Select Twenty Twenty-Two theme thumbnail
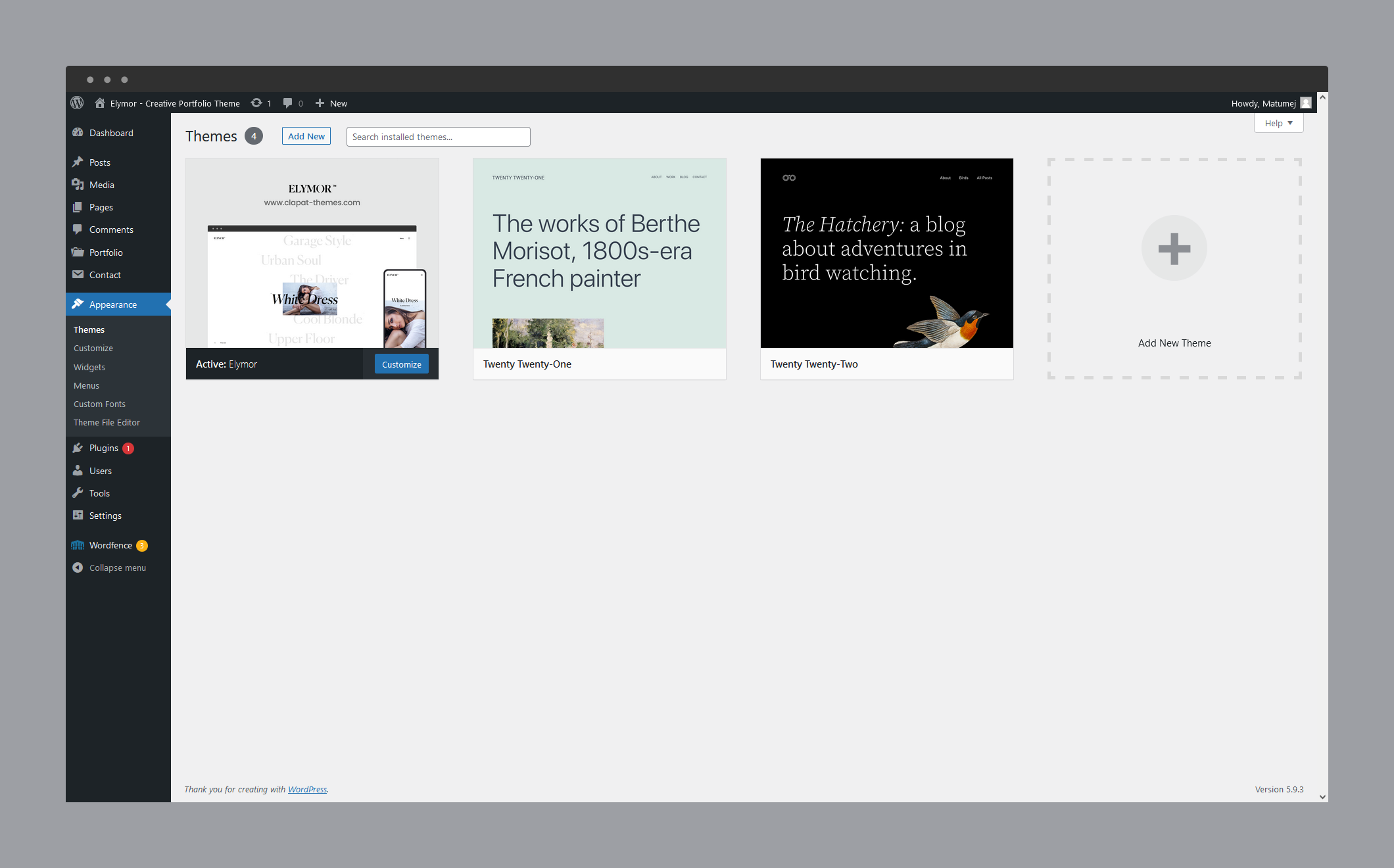 pyautogui.click(x=887, y=253)
